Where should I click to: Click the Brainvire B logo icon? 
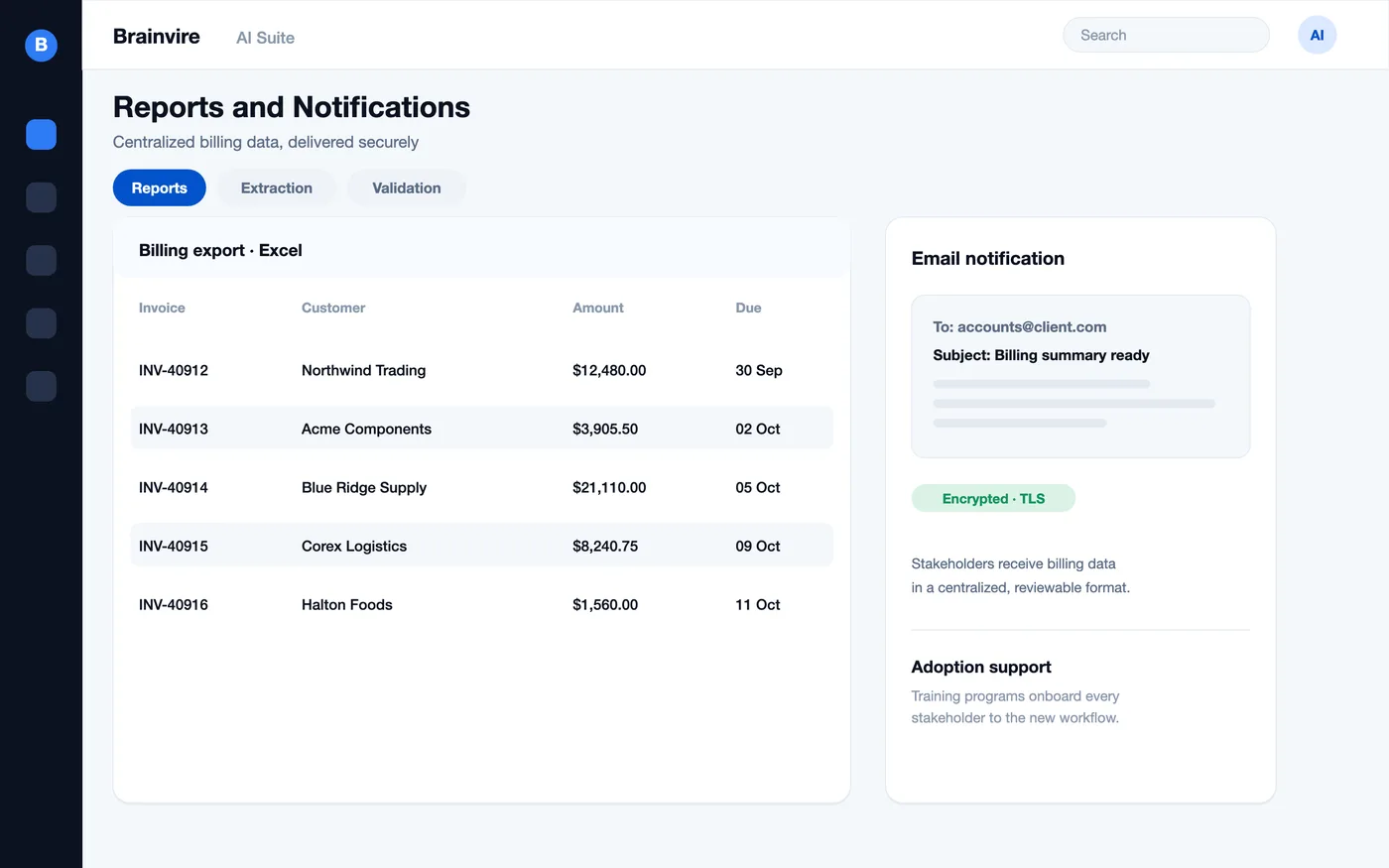point(41,45)
